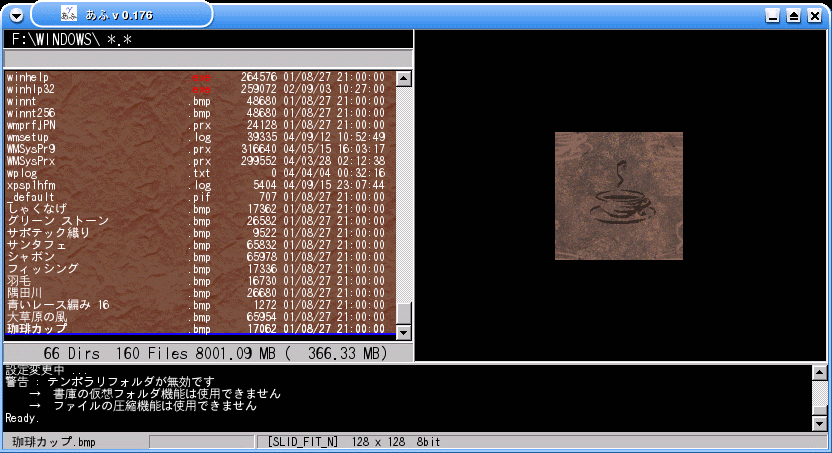Select the グリーン ストーン .bmp file row
The image size is (832, 453).
coord(200,221)
